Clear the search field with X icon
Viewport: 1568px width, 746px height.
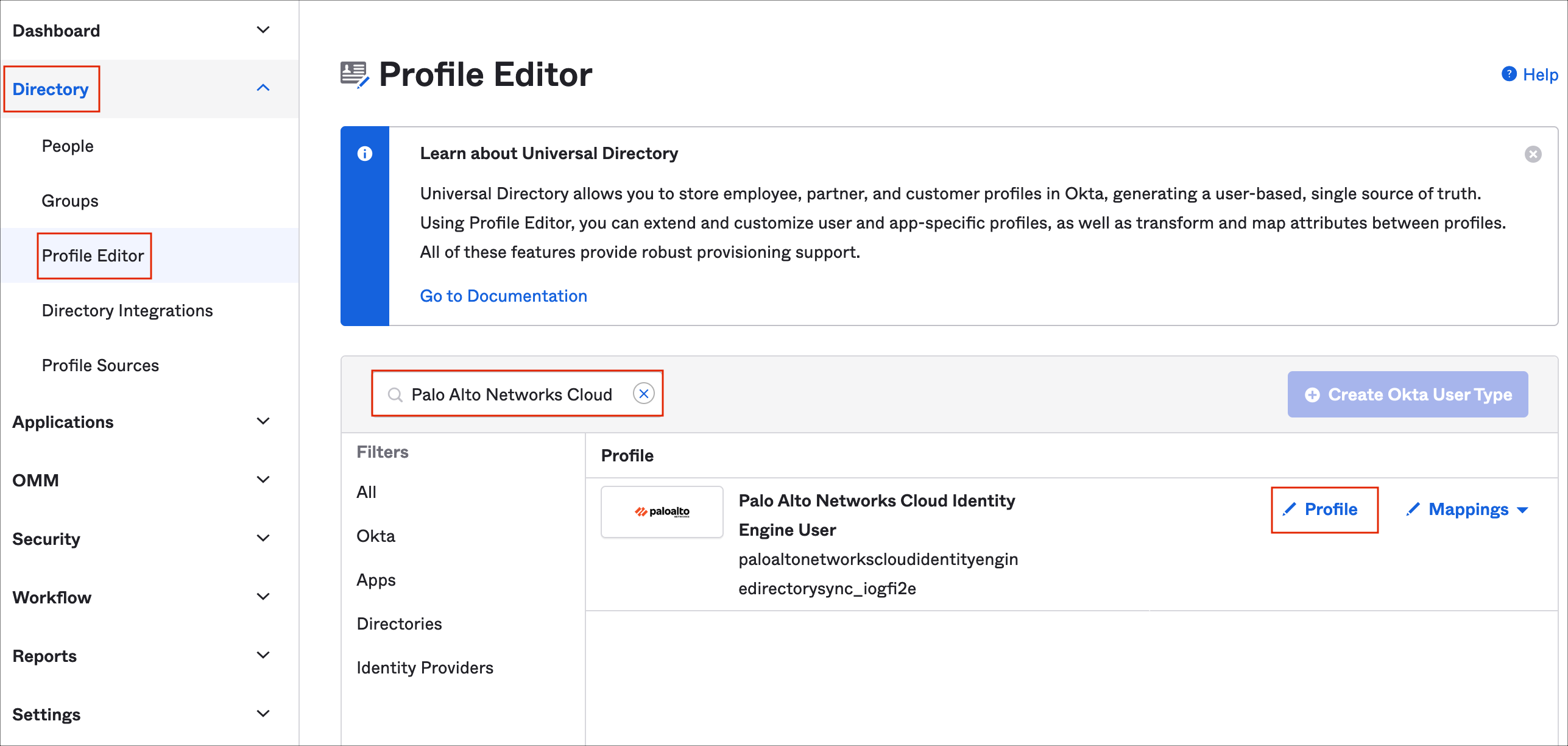[x=643, y=394]
